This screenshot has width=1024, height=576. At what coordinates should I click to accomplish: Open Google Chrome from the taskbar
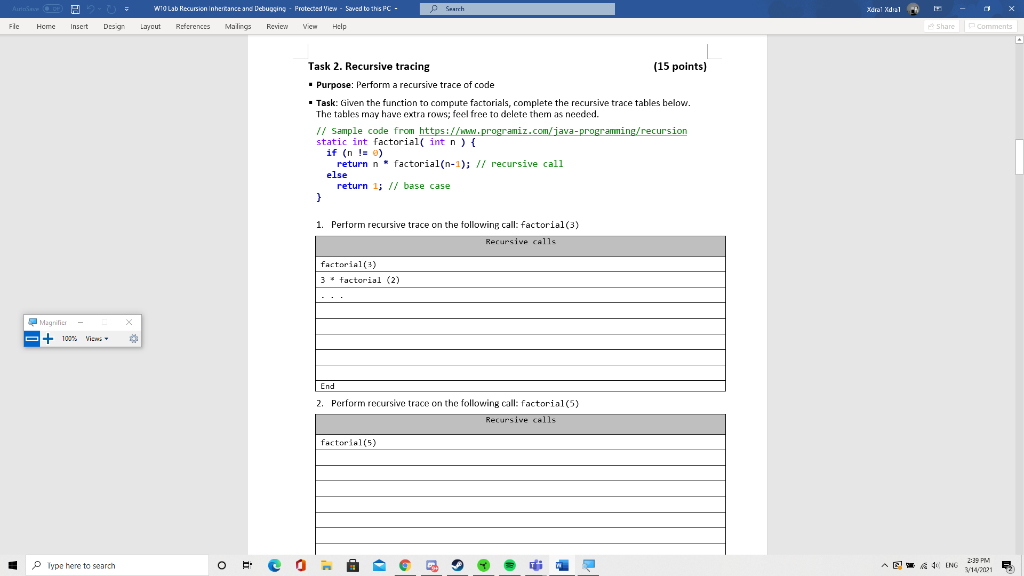coord(405,565)
